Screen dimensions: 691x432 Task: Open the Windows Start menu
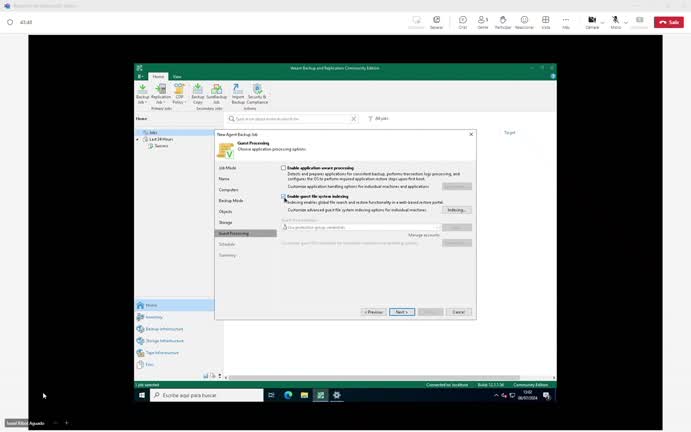coord(142,395)
